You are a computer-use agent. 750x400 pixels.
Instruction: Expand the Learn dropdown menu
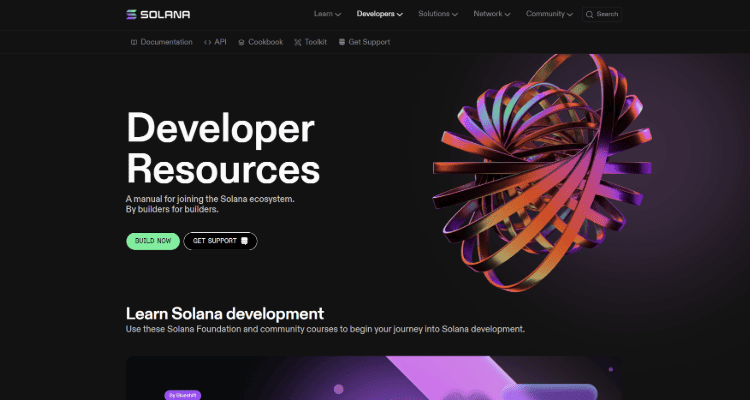pos(327,14)
